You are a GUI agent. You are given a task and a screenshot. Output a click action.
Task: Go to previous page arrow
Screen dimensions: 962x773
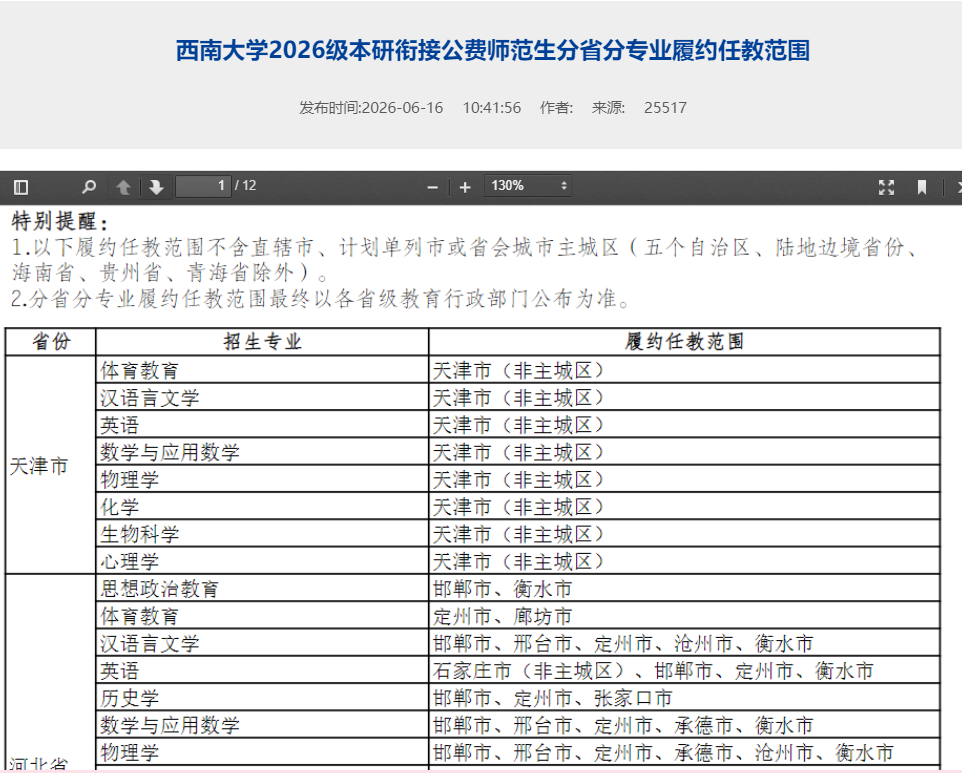pyautogui.click(x=123, y=187)
